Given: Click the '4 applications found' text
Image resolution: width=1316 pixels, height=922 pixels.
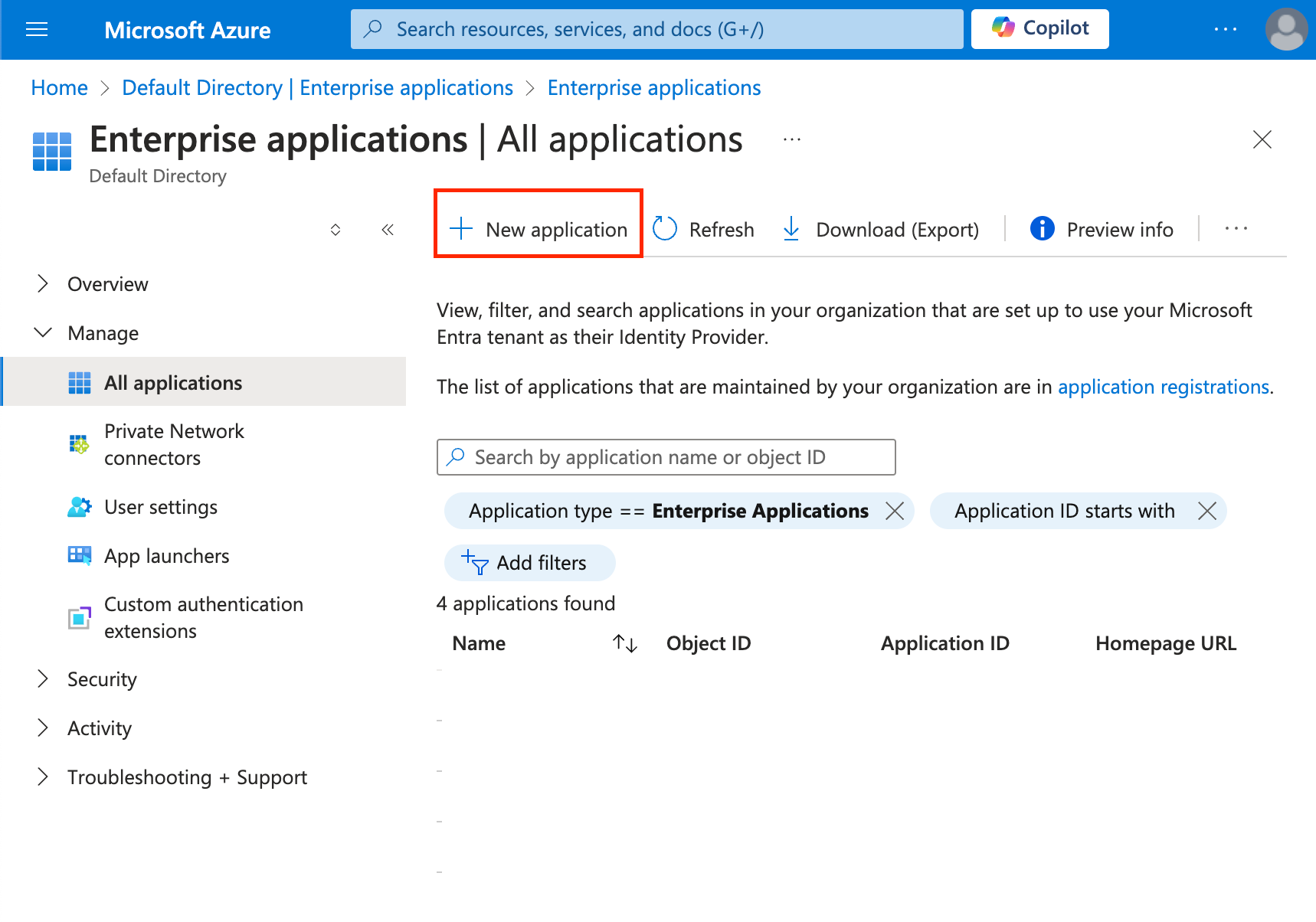Looking at the screenshot, I should [525, 603].
